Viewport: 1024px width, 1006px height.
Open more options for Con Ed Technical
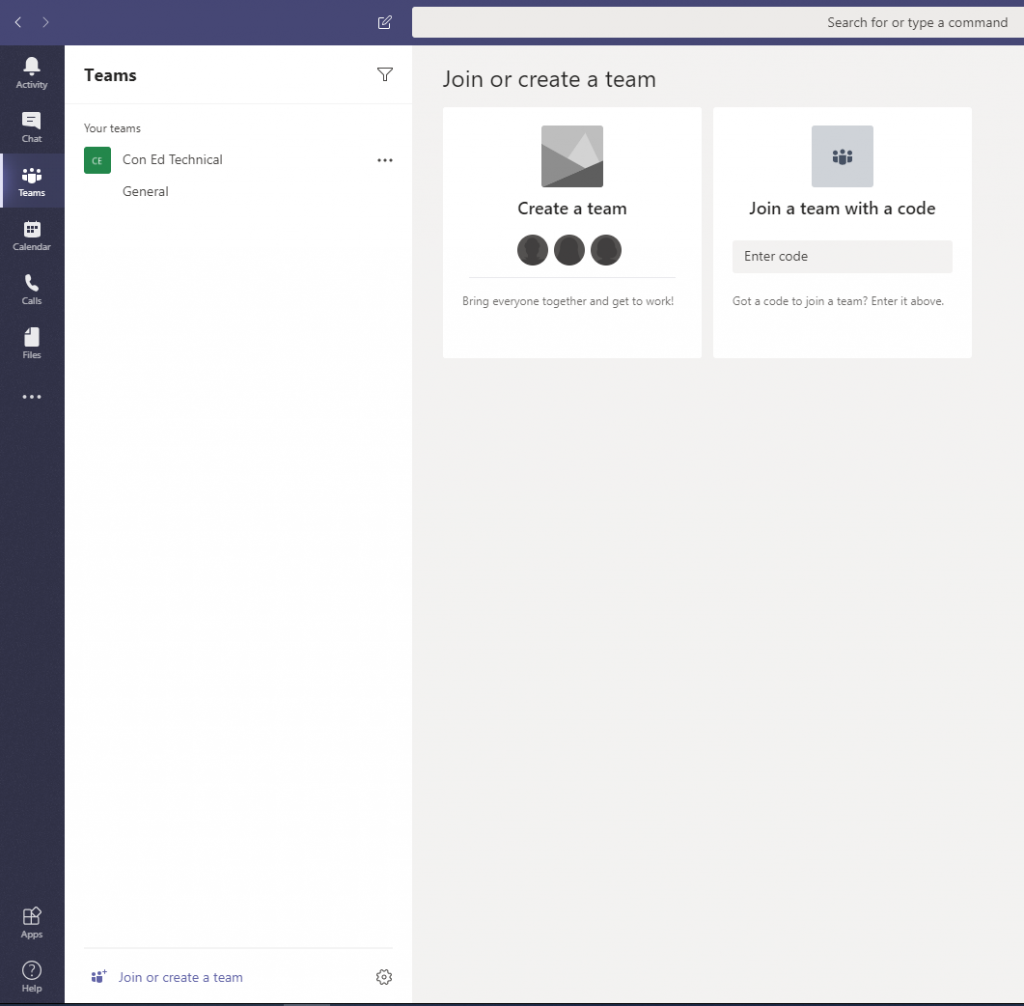coord(385,160)
